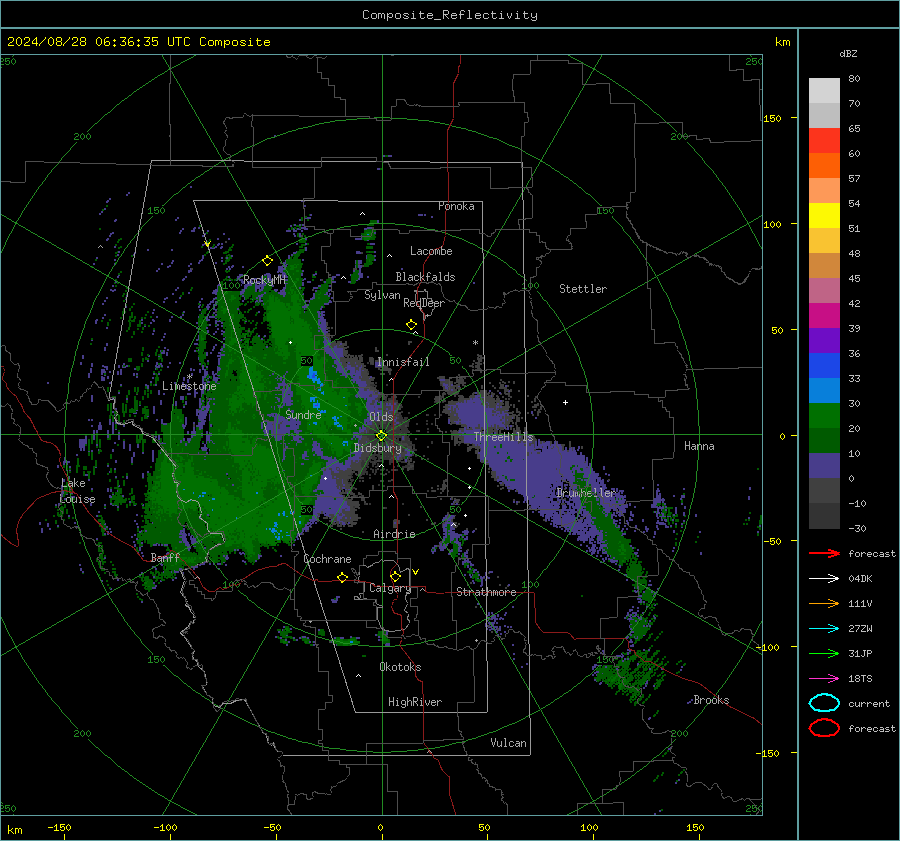Click the magenta 18TS arrow icon
Image resolution: width=900 pixels, height=841 pixels.
point(824,679)
